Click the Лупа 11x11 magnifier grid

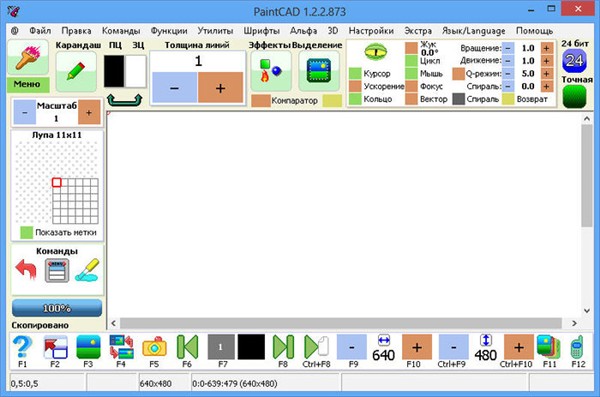[x=56, y=183]
